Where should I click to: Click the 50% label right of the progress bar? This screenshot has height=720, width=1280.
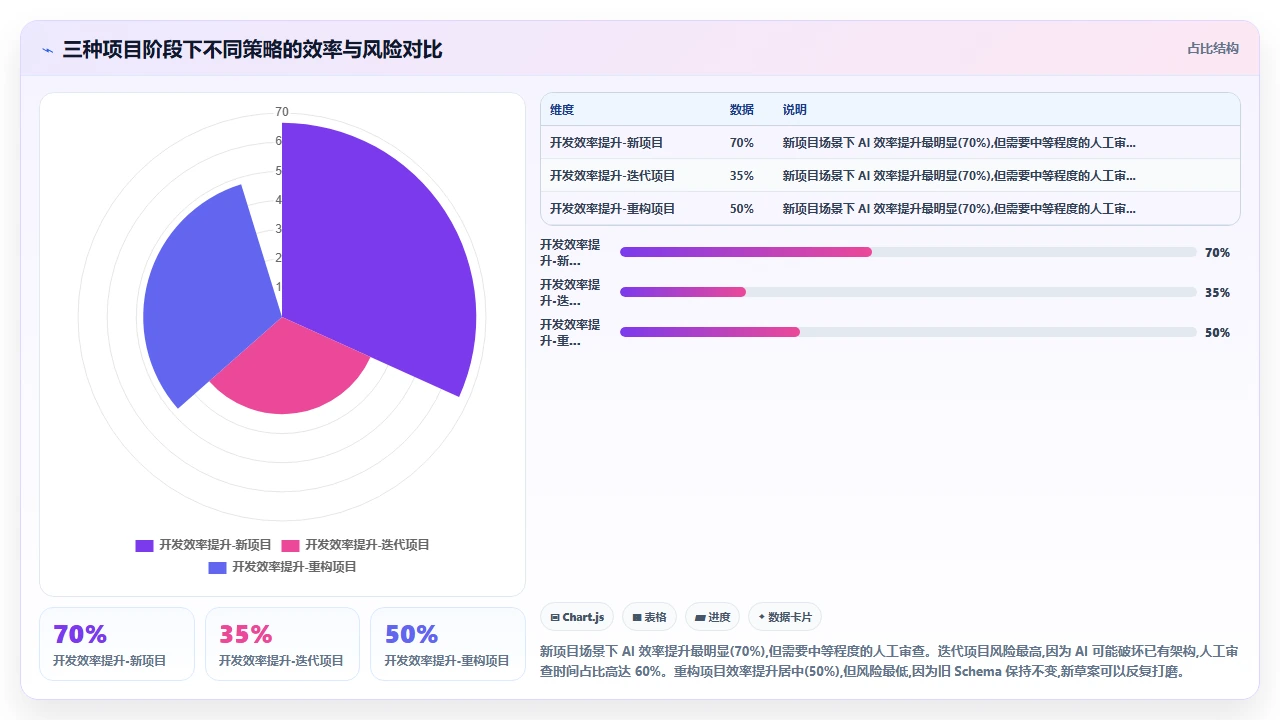click(1217, 333)
